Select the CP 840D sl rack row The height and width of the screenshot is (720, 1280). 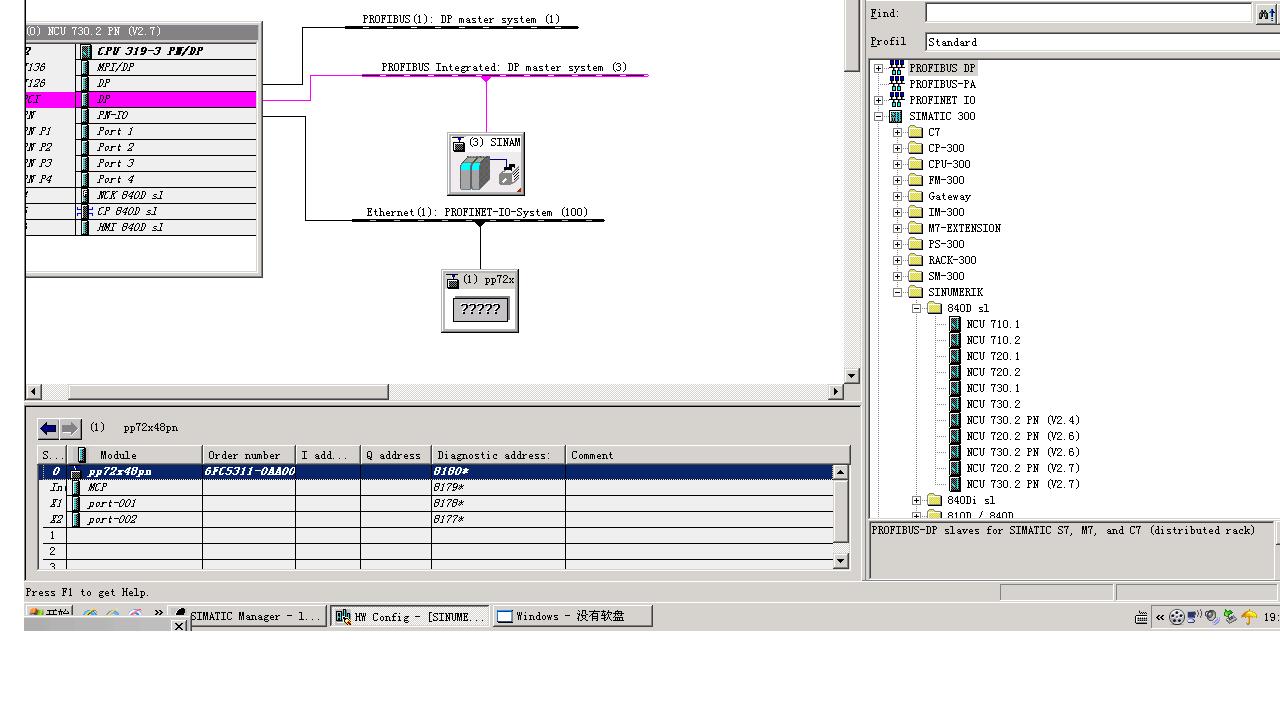click(142, 211)
